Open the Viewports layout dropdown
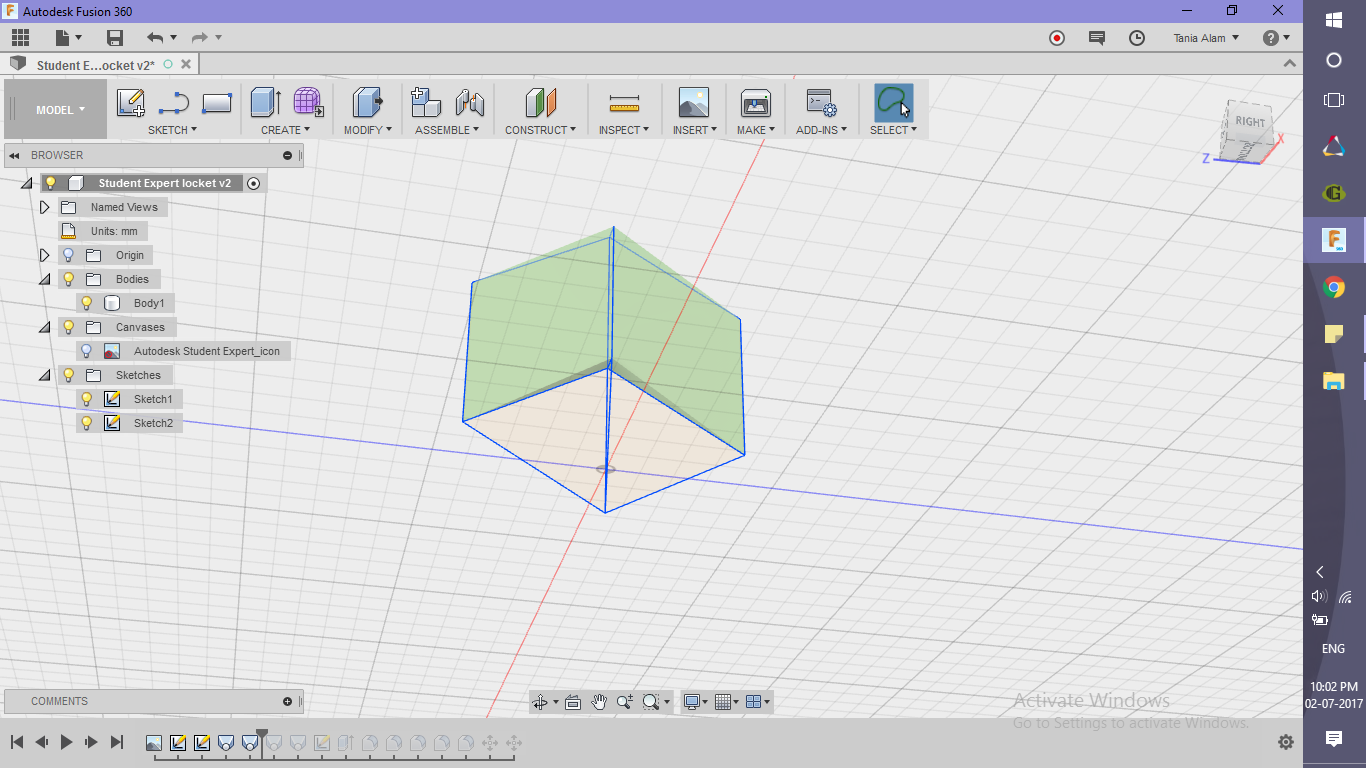 tap(759, 702)
